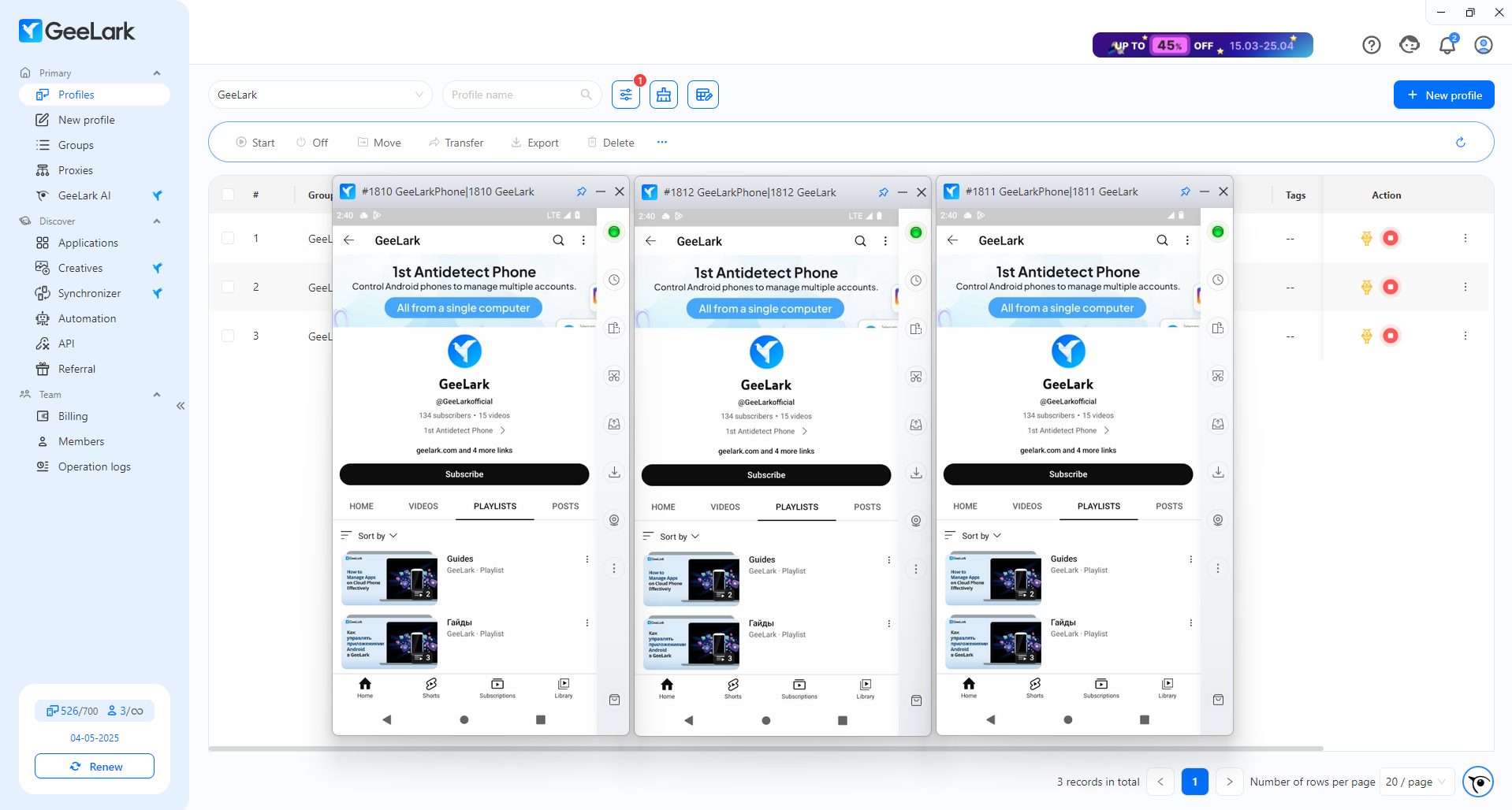Open the notifications bell icon
This screenshot has width=1512, height=810.
[1447, 45]
